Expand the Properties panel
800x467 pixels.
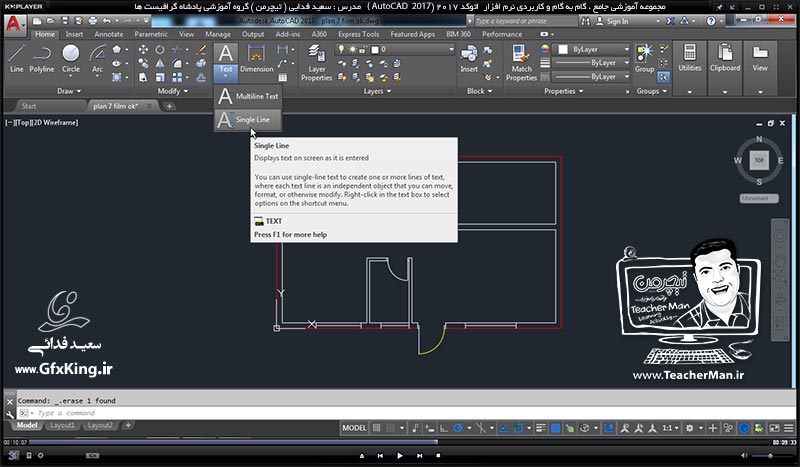[x=563, y=91]
